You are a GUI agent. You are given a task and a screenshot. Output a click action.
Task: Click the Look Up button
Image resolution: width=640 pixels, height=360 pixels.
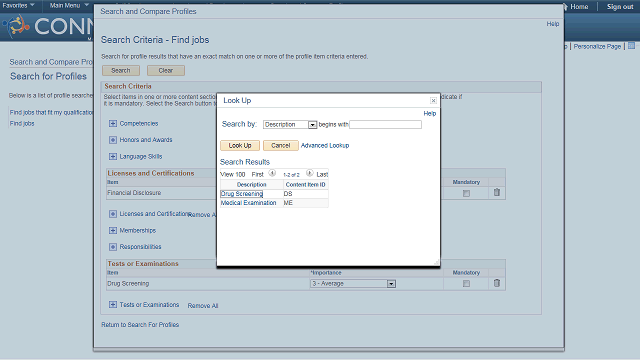point(240,145)
